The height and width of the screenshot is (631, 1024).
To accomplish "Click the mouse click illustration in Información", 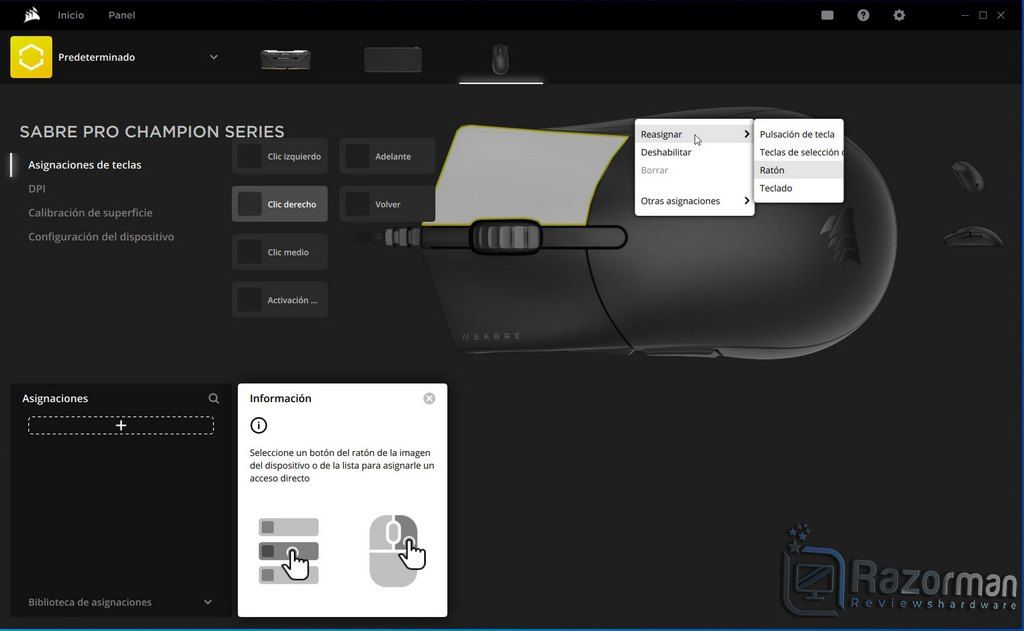I will [396, 551].
